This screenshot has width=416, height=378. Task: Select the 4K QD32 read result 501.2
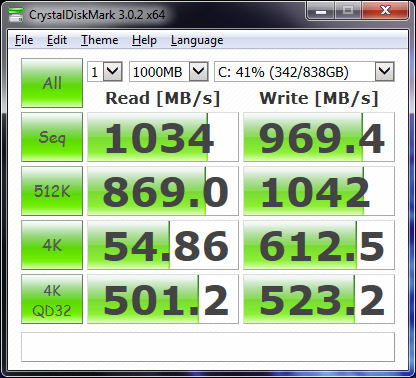pos(163,299)
